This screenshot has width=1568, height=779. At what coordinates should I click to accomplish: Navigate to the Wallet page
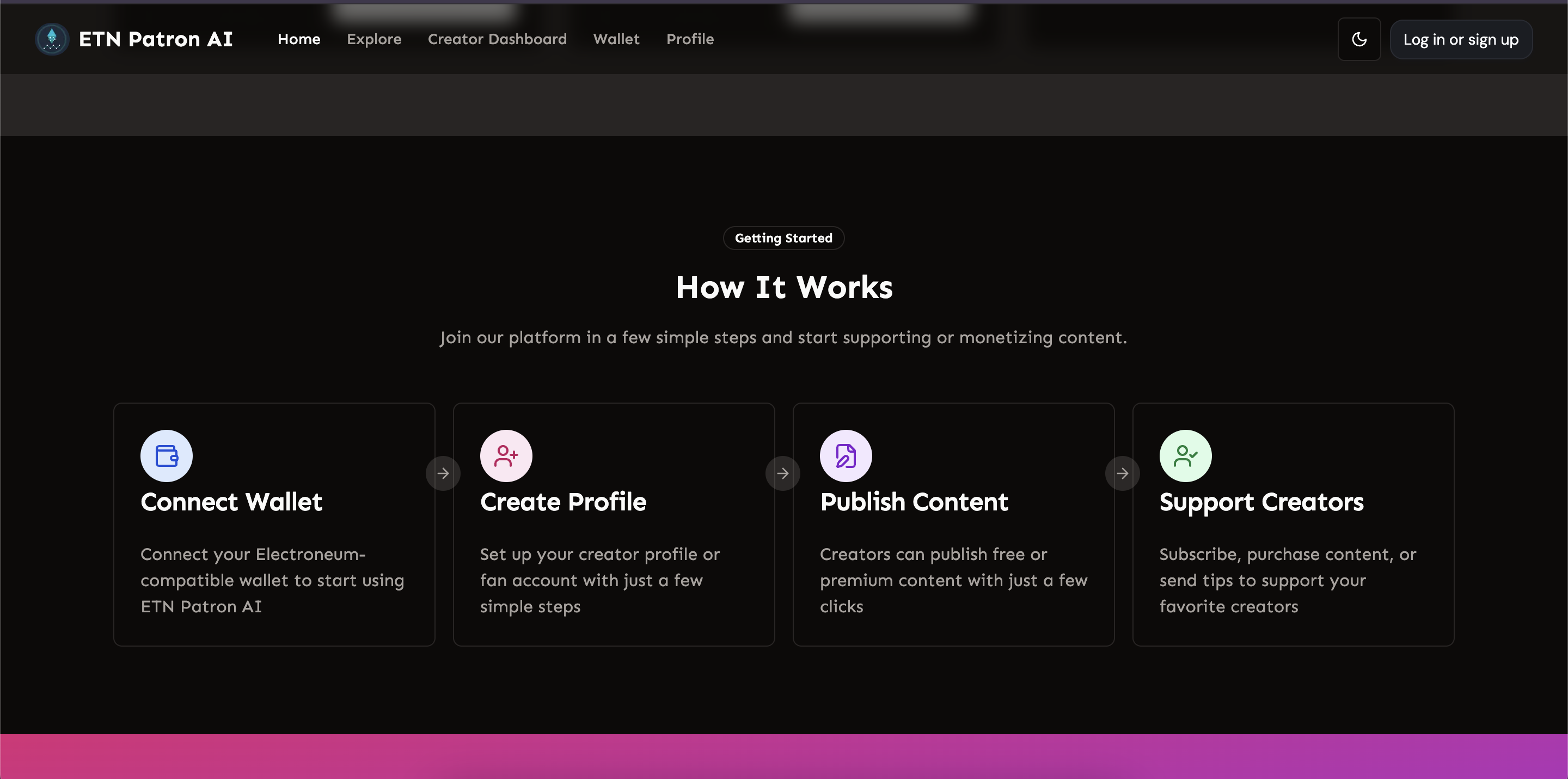616,39
